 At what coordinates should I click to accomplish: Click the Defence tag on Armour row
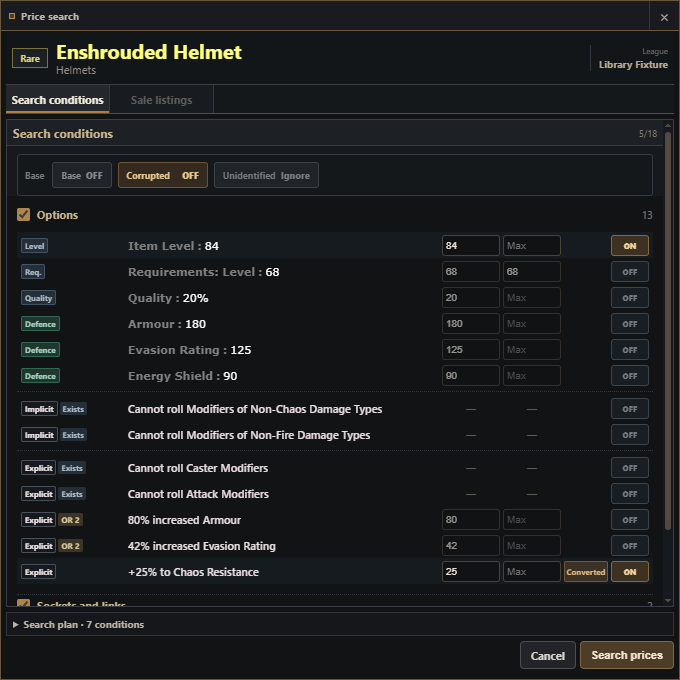(40, 324)
